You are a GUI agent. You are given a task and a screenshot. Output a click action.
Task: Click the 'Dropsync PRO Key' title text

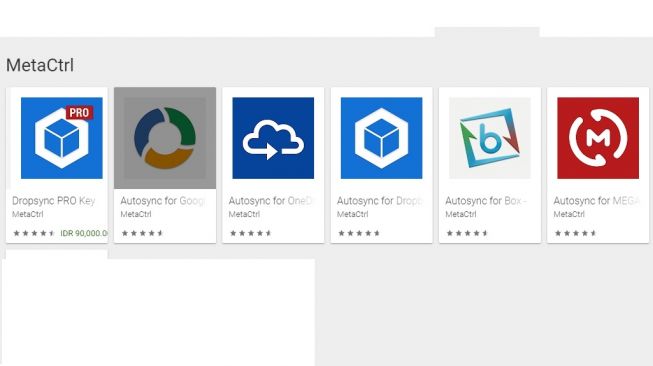pyautogui.click(x=54, y=201)
